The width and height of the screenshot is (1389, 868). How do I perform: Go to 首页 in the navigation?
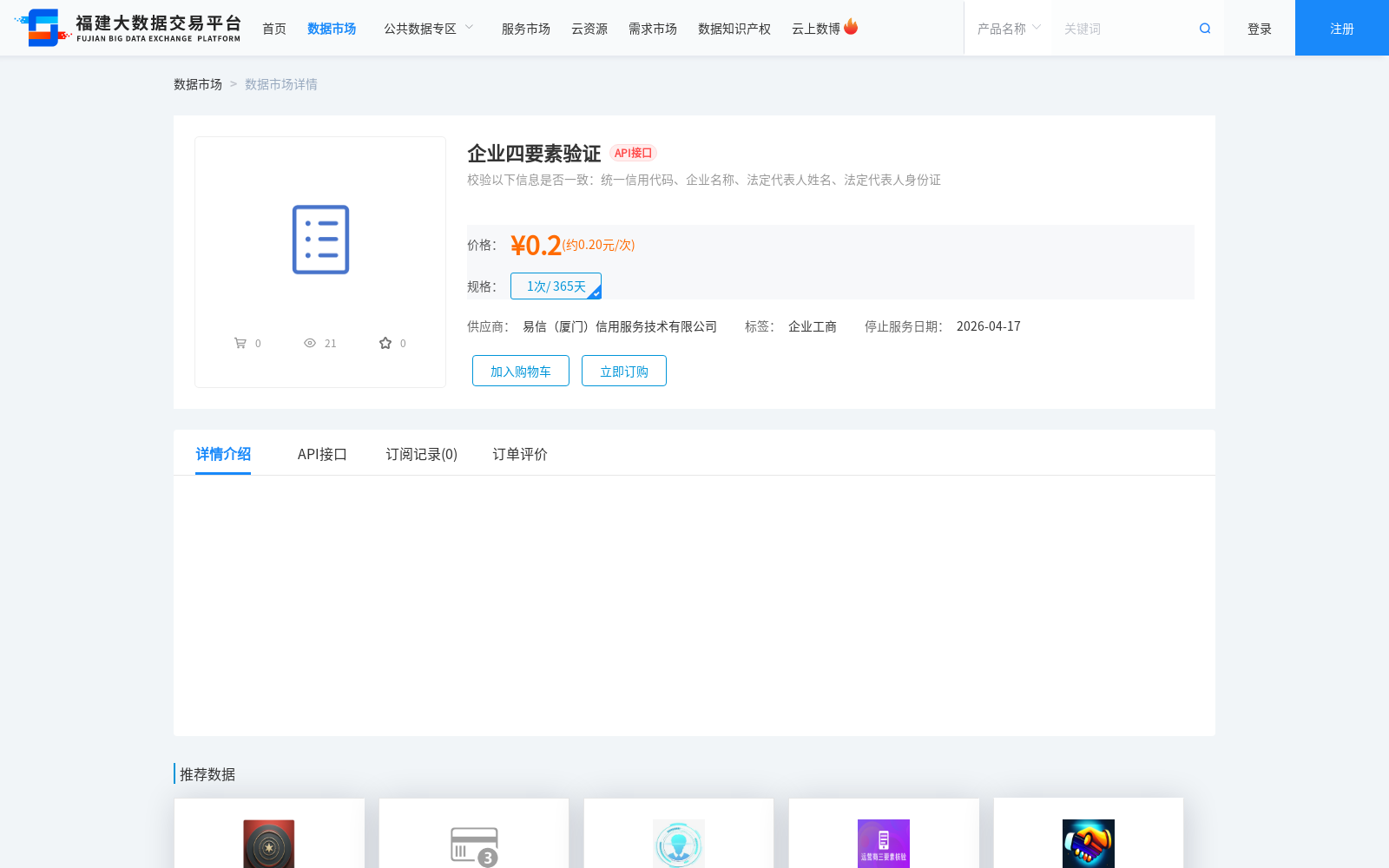point(274,29)
